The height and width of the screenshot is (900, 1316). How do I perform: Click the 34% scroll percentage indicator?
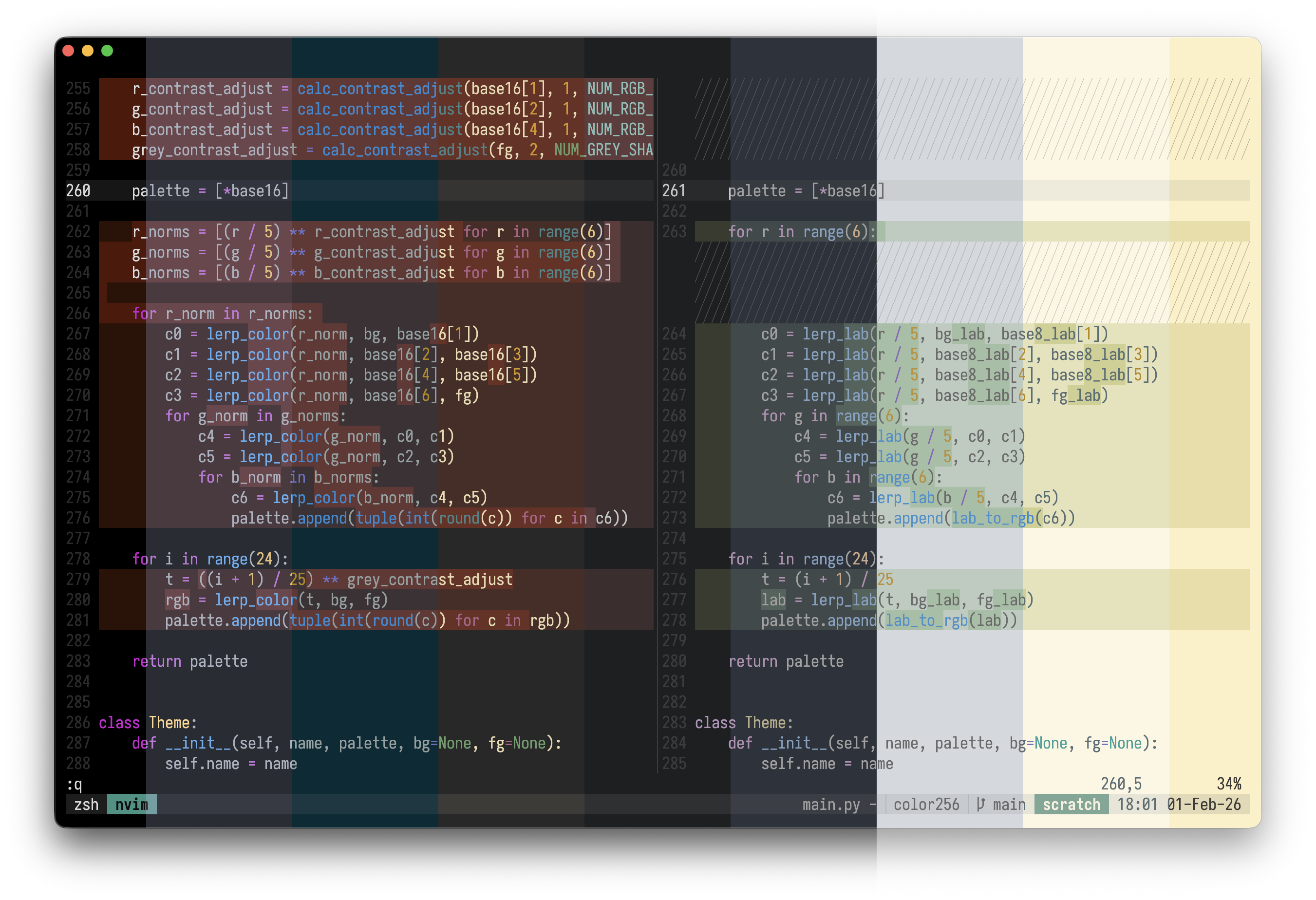click(x=1228, y=783)
